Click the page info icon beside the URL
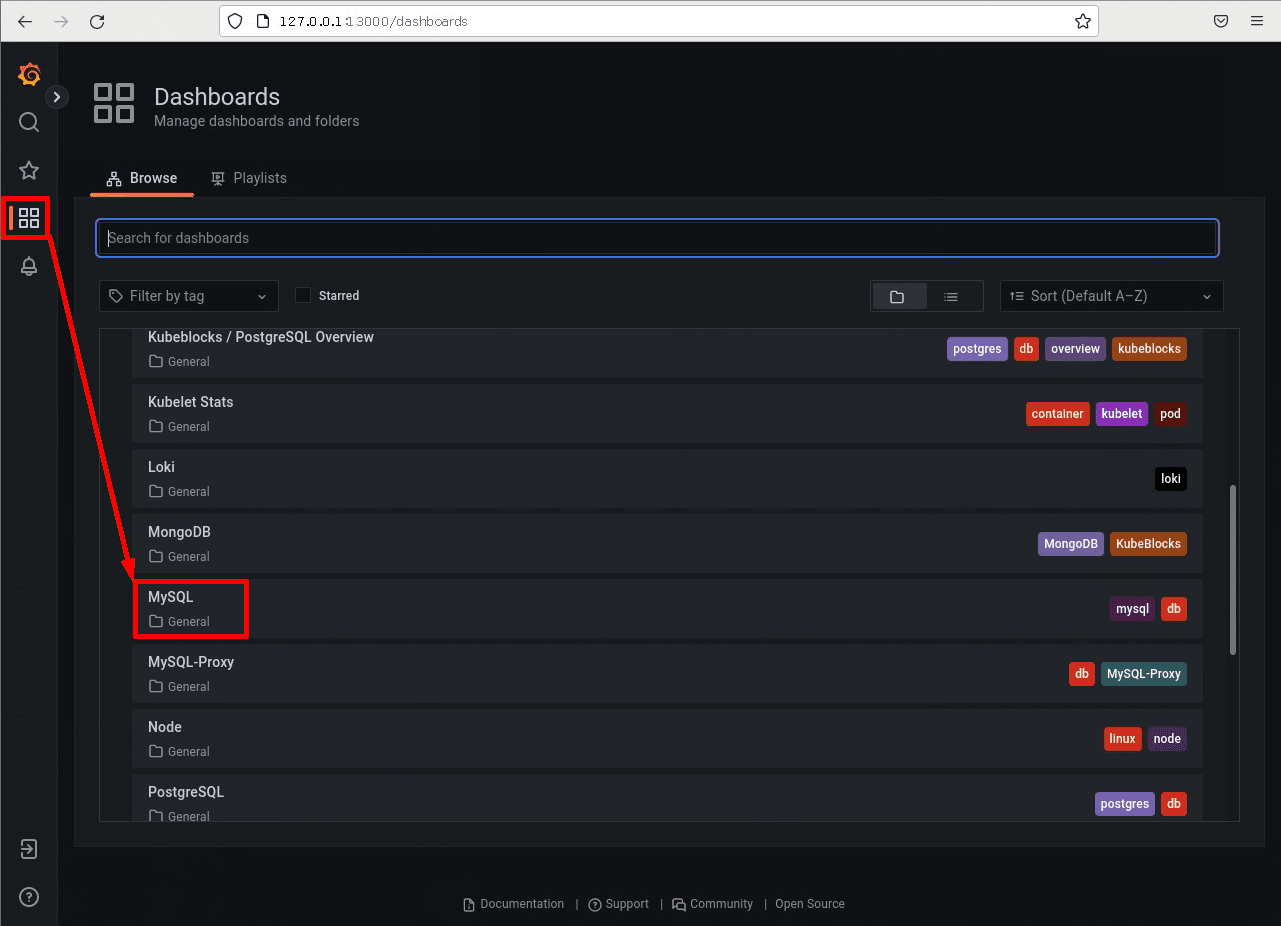Viewport: 1281px width, 926px height. click(x=262, y=21)
